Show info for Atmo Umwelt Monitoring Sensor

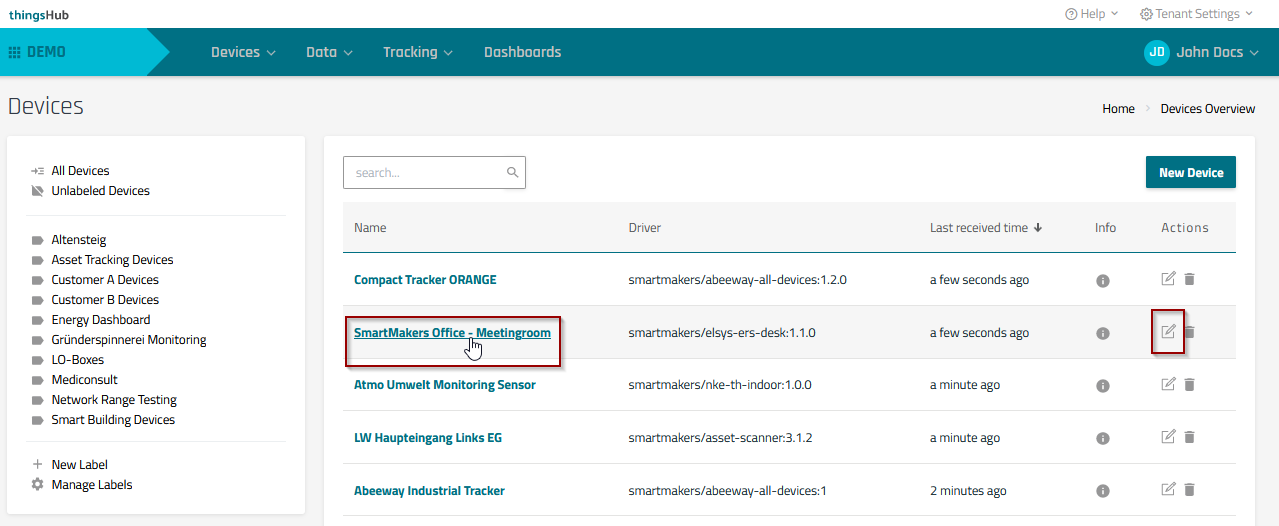pyautogui.click(x=1103, y=385)
